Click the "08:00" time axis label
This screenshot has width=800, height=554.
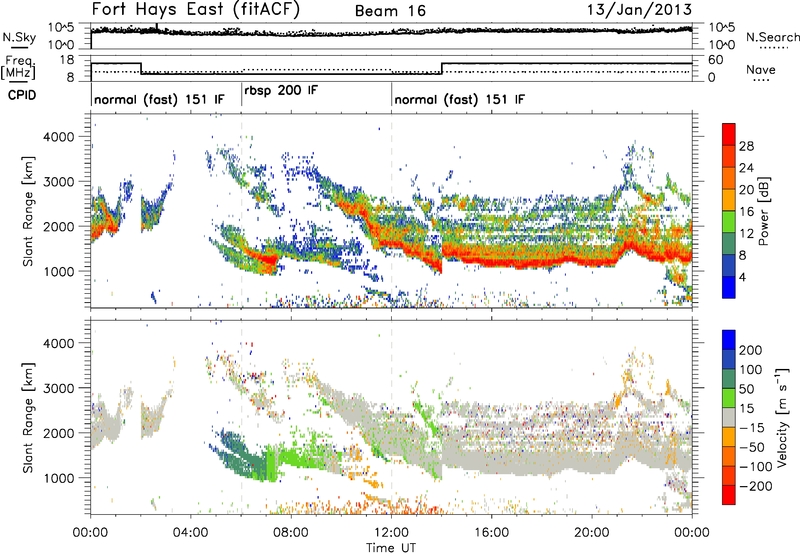tap(291, 533)
